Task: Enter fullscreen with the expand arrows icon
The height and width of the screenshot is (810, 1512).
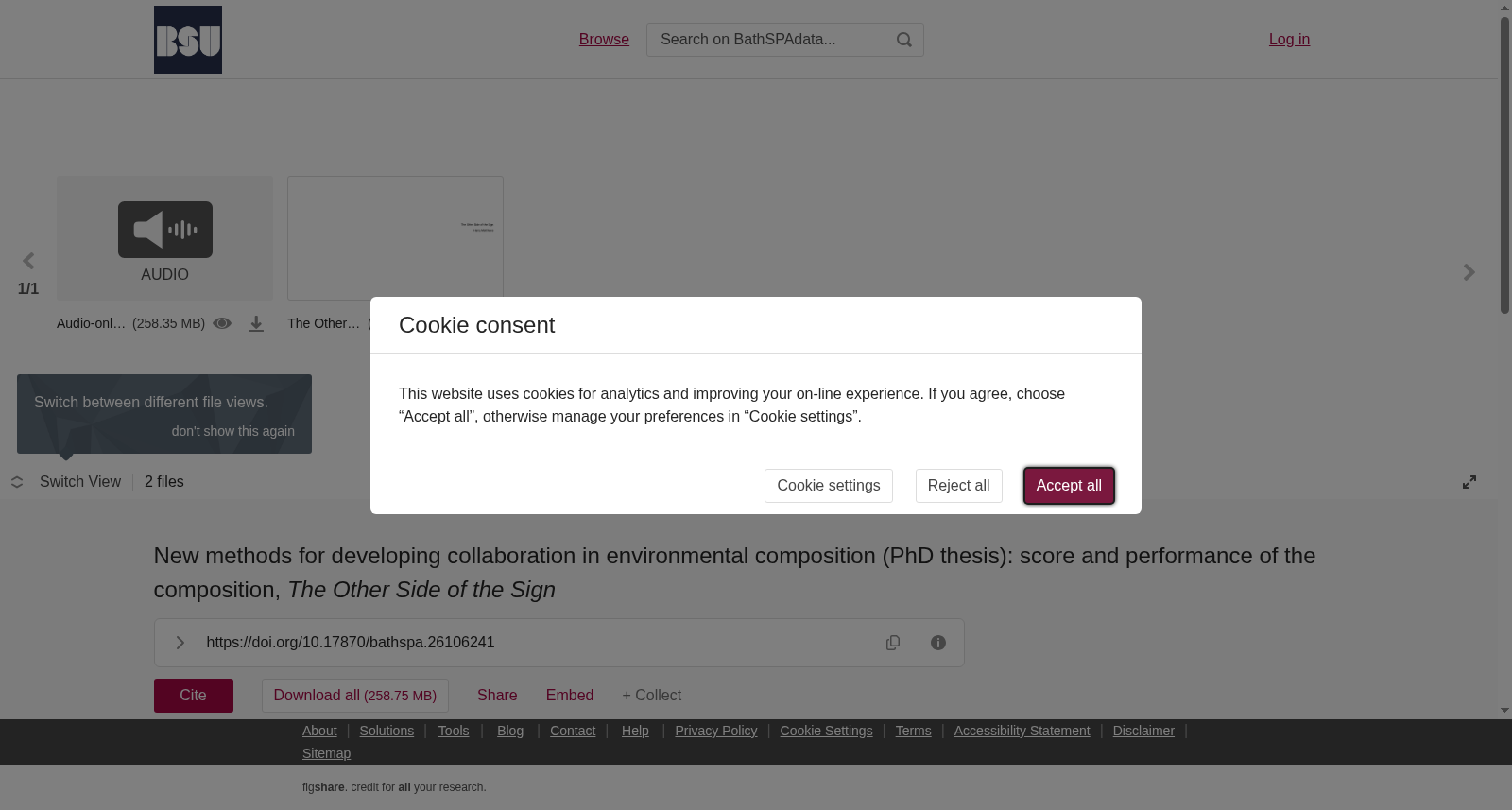Action: pyautogui.click(x=1469, y=482)
